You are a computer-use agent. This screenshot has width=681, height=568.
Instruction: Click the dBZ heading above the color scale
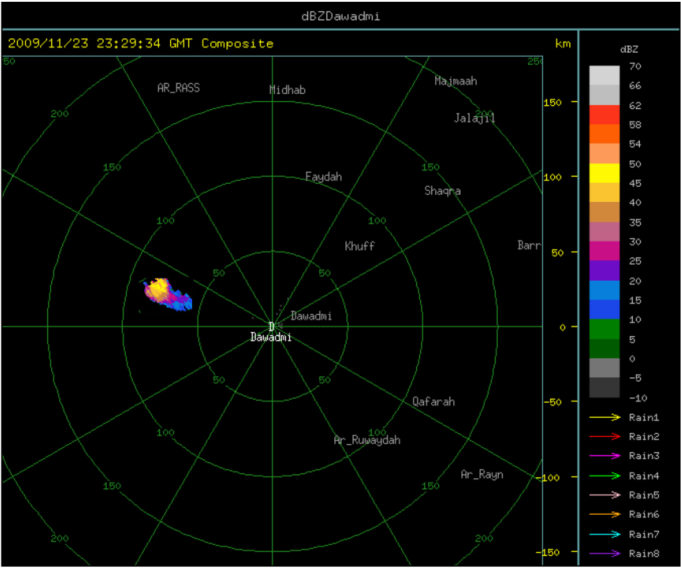pos(629,50)
